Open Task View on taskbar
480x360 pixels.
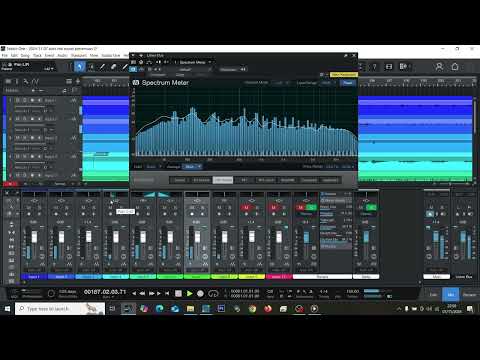coord(112,309)
